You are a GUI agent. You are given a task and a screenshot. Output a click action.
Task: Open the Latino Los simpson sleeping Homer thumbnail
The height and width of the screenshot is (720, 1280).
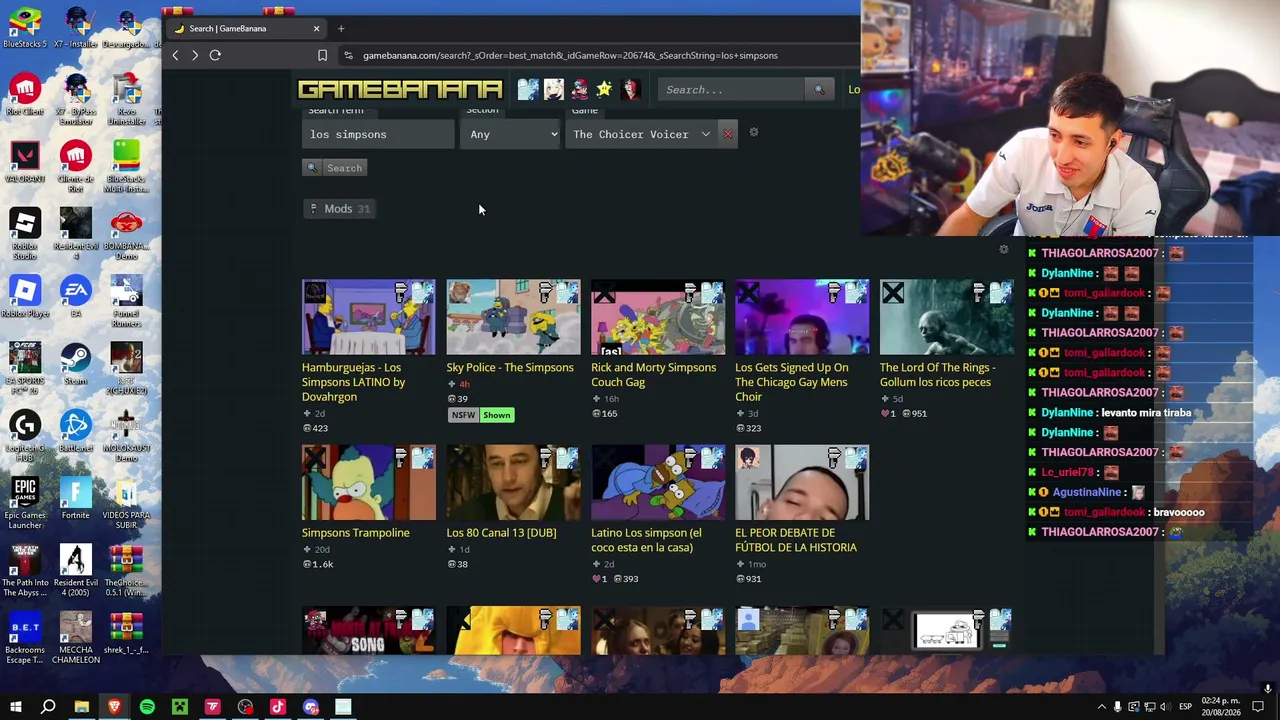[x=658, y=483]
